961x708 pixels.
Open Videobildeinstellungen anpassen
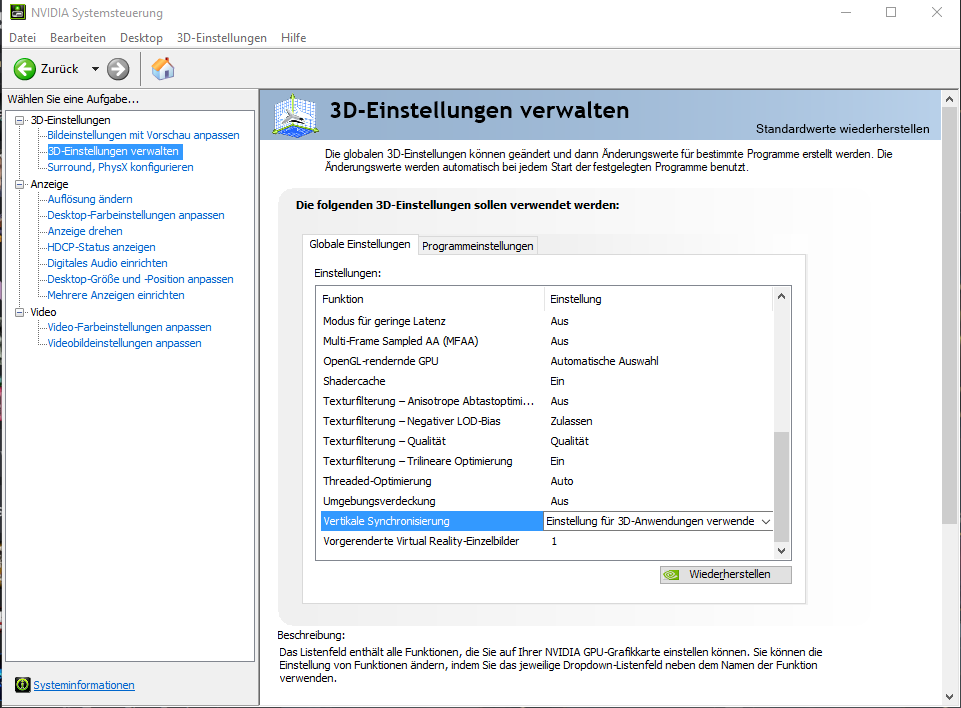124,343
